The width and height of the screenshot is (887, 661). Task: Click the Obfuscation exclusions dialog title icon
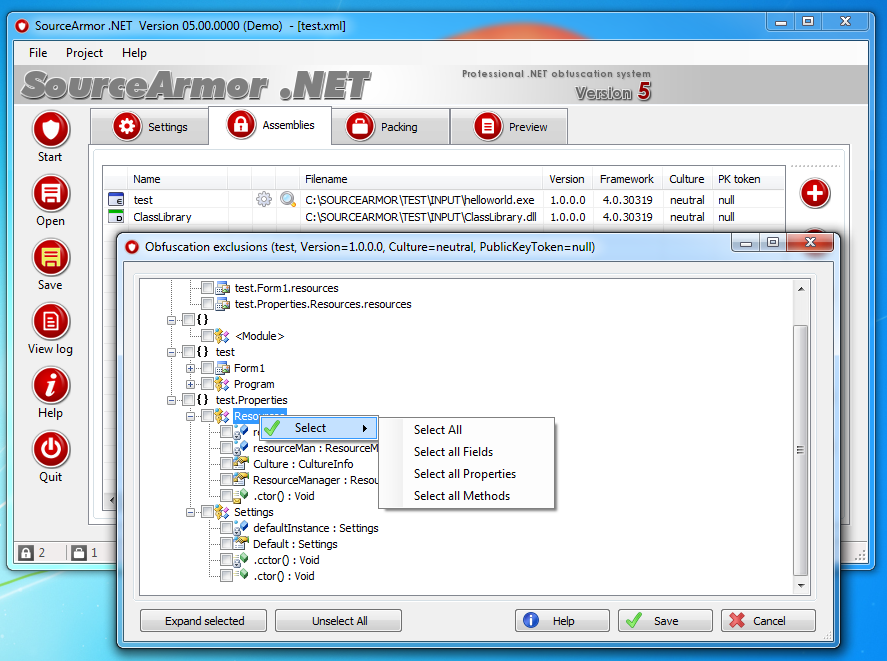(x=132, y=247)
